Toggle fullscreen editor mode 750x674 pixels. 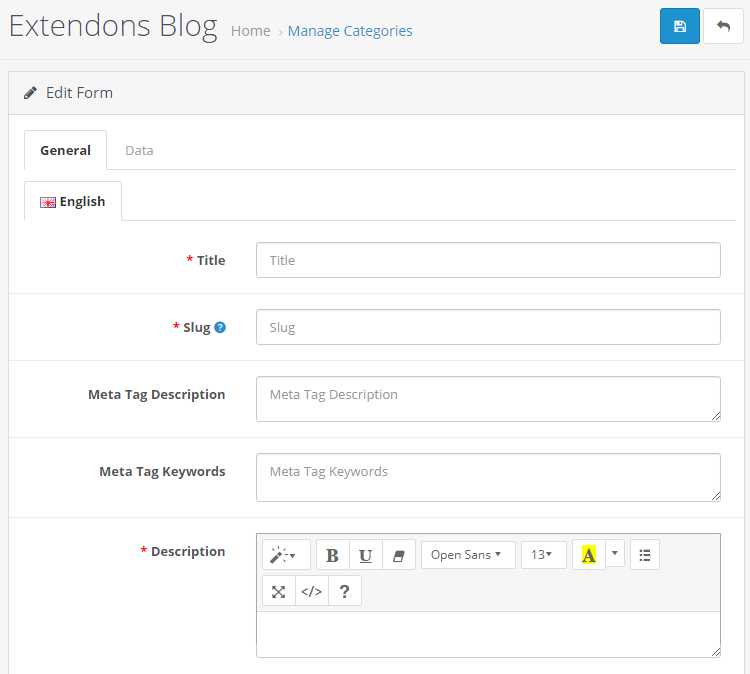tap(278, 592)
